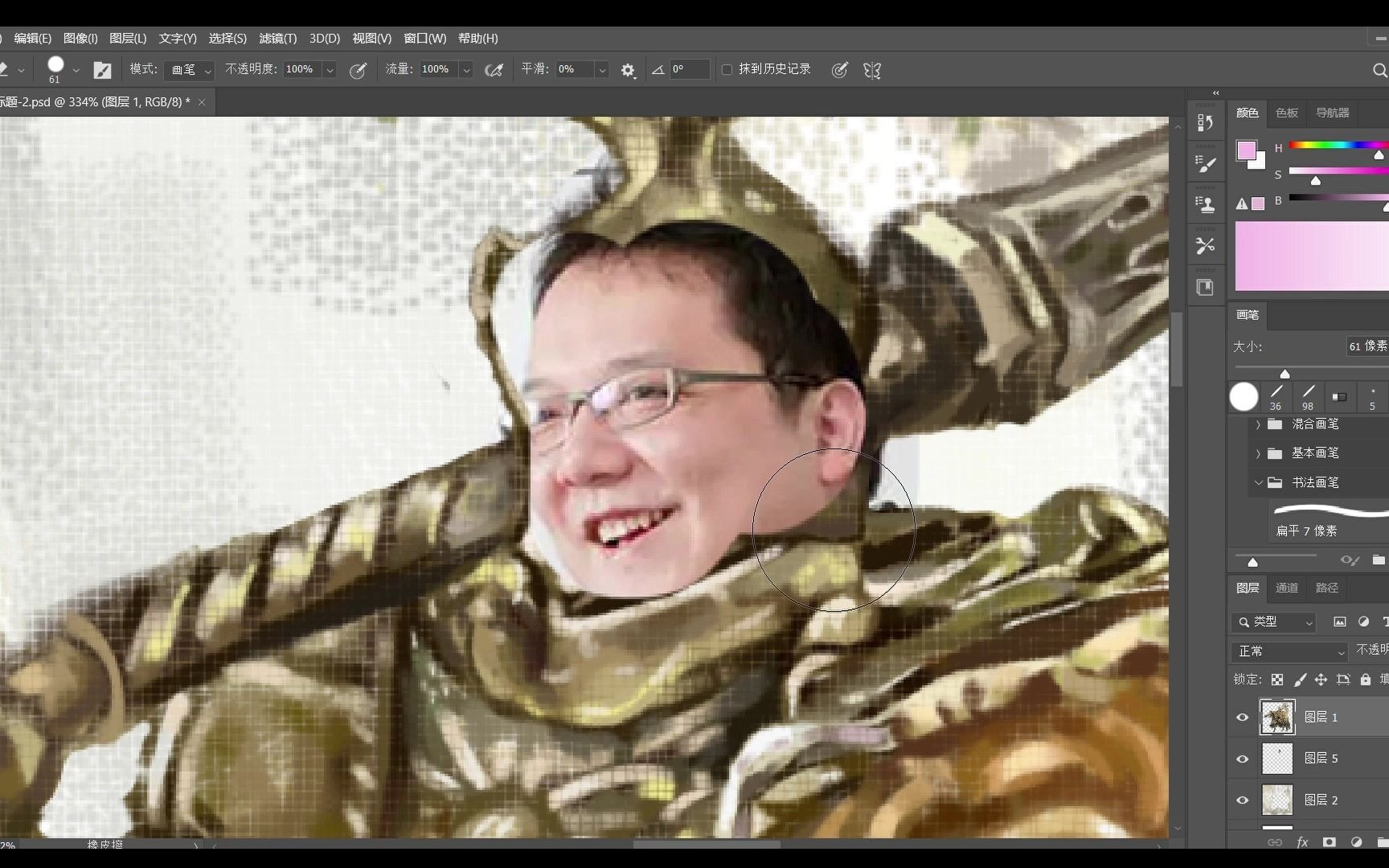Collapse the 书法画笔 brush folder
The width and height of the screenshot is (1389, 868).
coord(1258,482)
